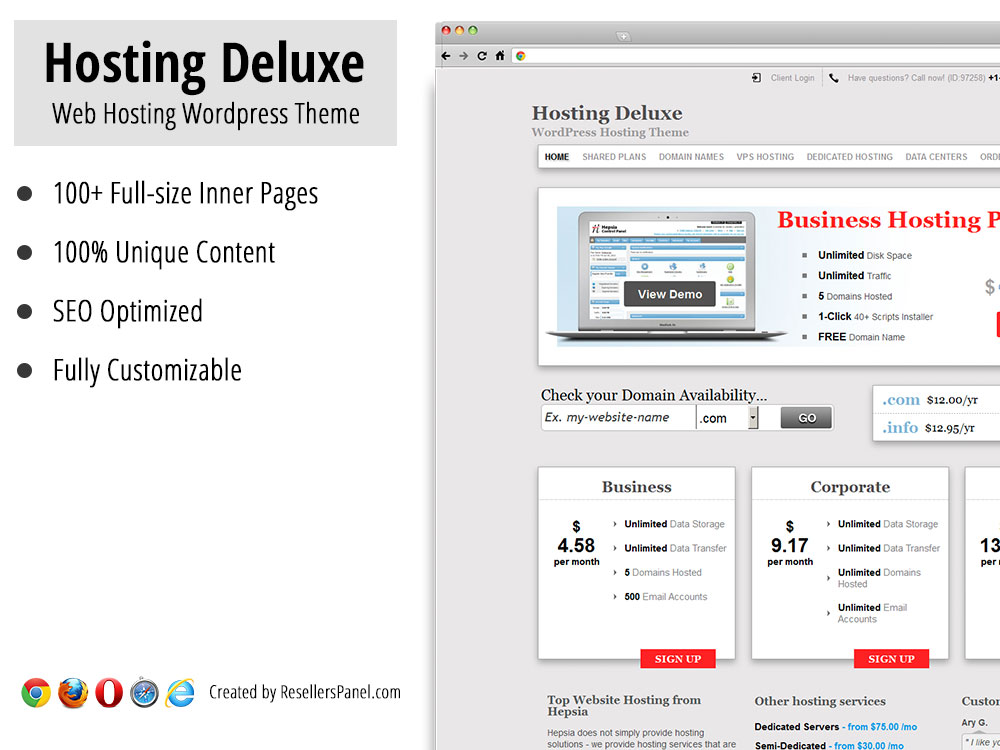This screenshot has width=1000, height=750.
Task: Open the DOMAIN NAMES menu item
Action: [x=691, y=157]
